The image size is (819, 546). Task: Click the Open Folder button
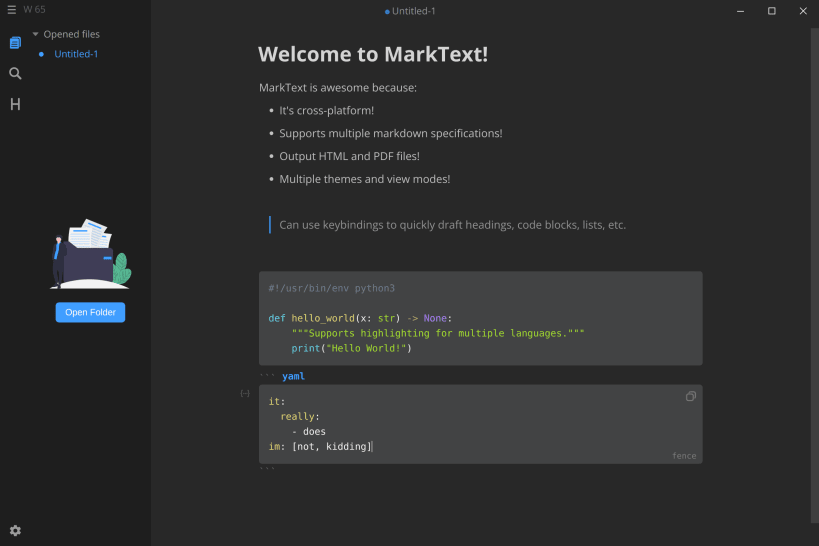[90, 312]
